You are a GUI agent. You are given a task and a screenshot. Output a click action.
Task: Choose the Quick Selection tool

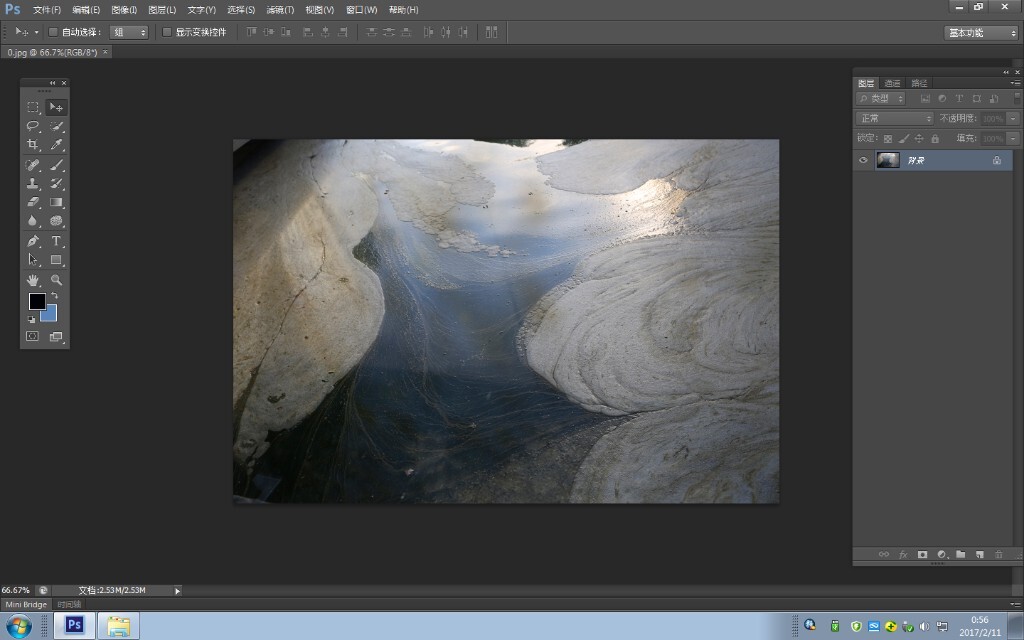pos(57,126)
